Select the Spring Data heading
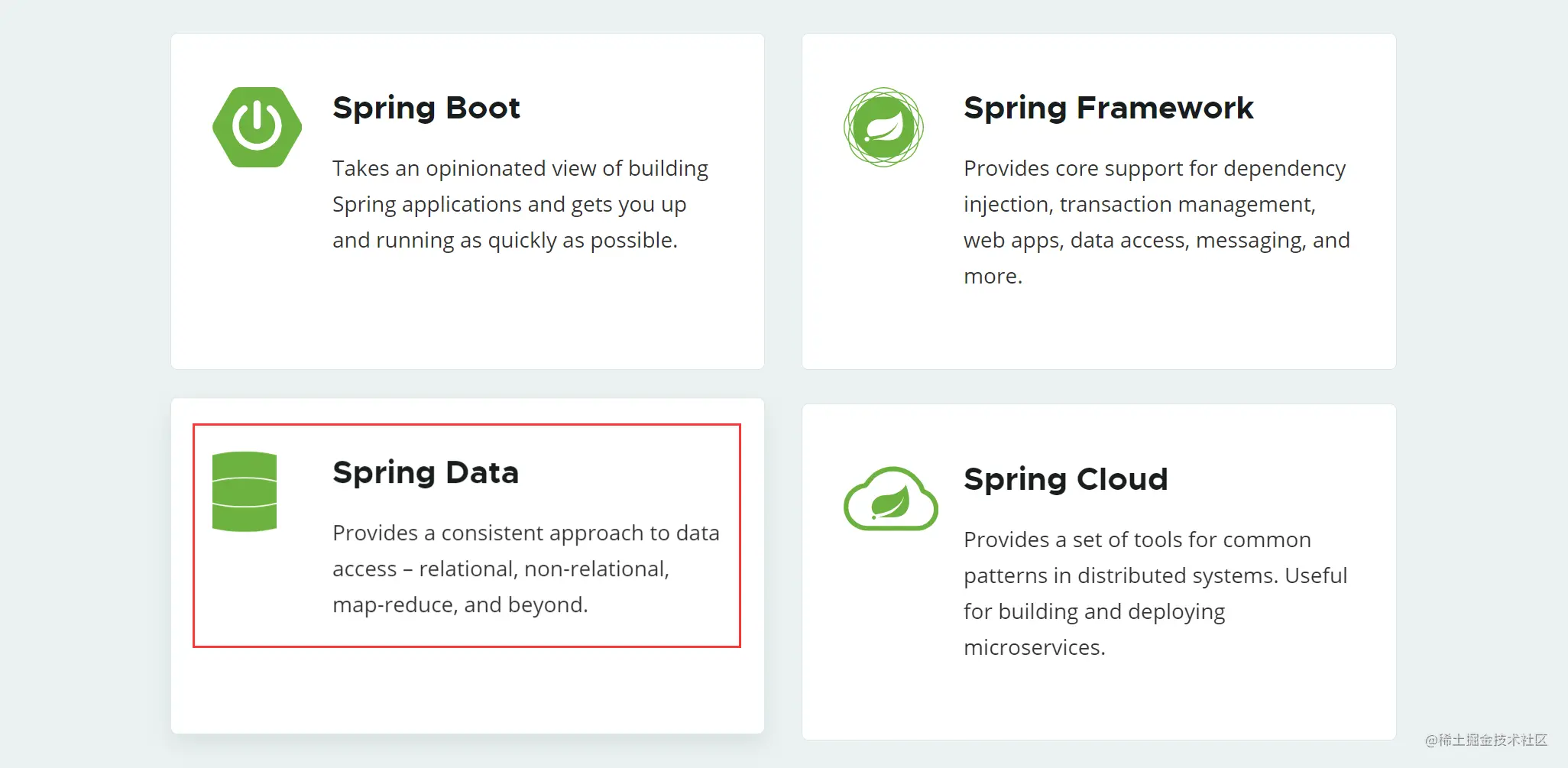This screenshot has width=1568, height=768. click(426, 473)
